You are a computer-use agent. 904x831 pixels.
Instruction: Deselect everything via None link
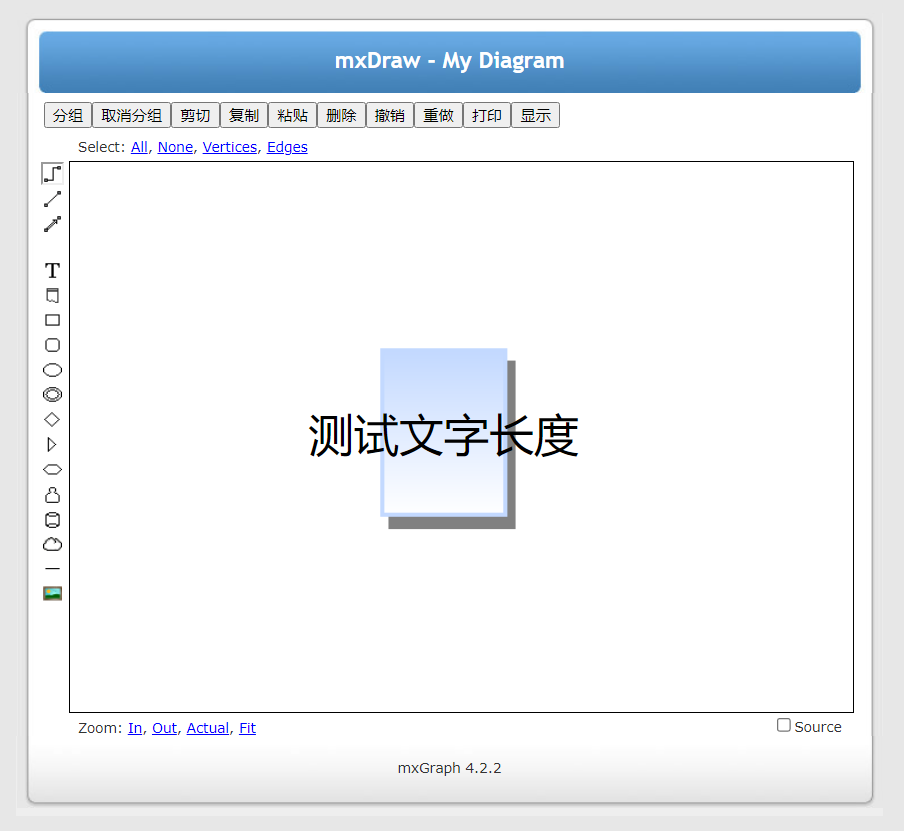point(175,147)
